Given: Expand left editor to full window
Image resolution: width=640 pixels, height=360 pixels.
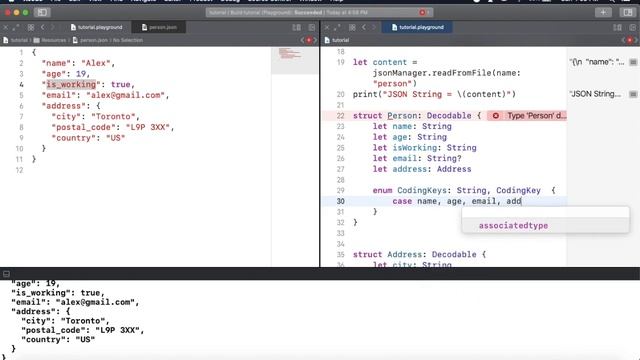Looking at the screenshot, I should click(x=16, y=27).
